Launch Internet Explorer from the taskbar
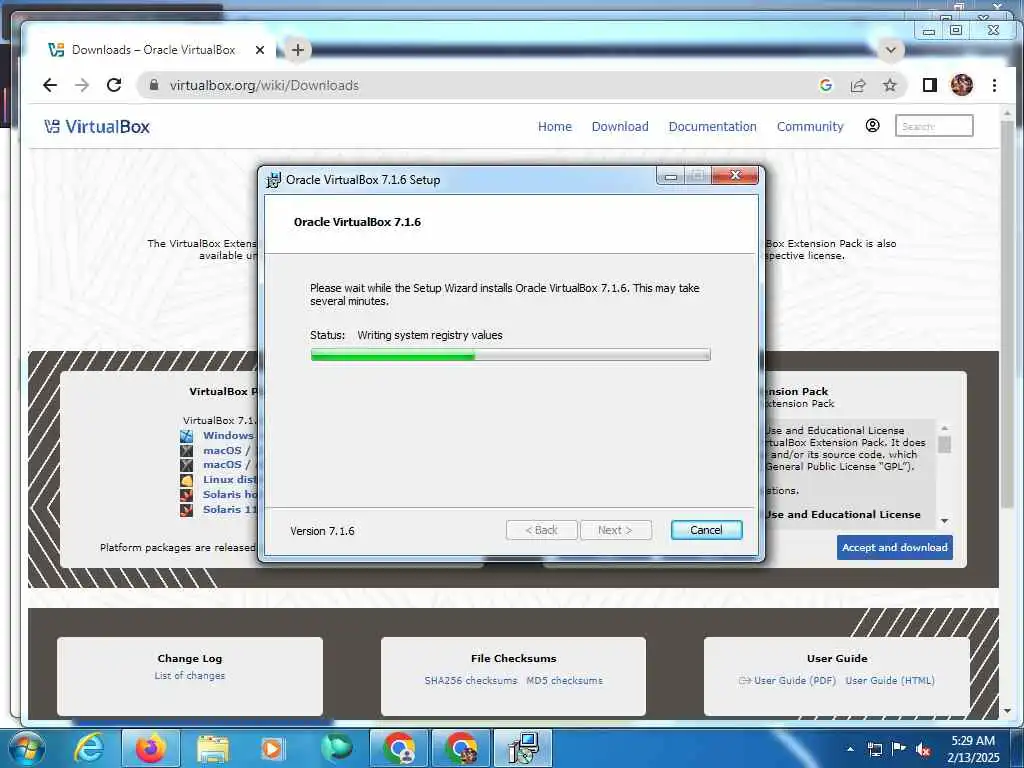 click(88, 748)
